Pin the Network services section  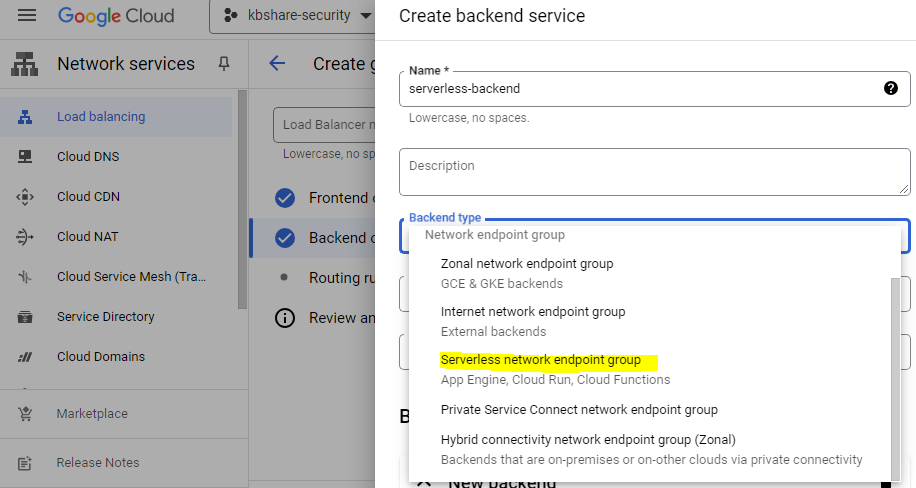(224, 64)
